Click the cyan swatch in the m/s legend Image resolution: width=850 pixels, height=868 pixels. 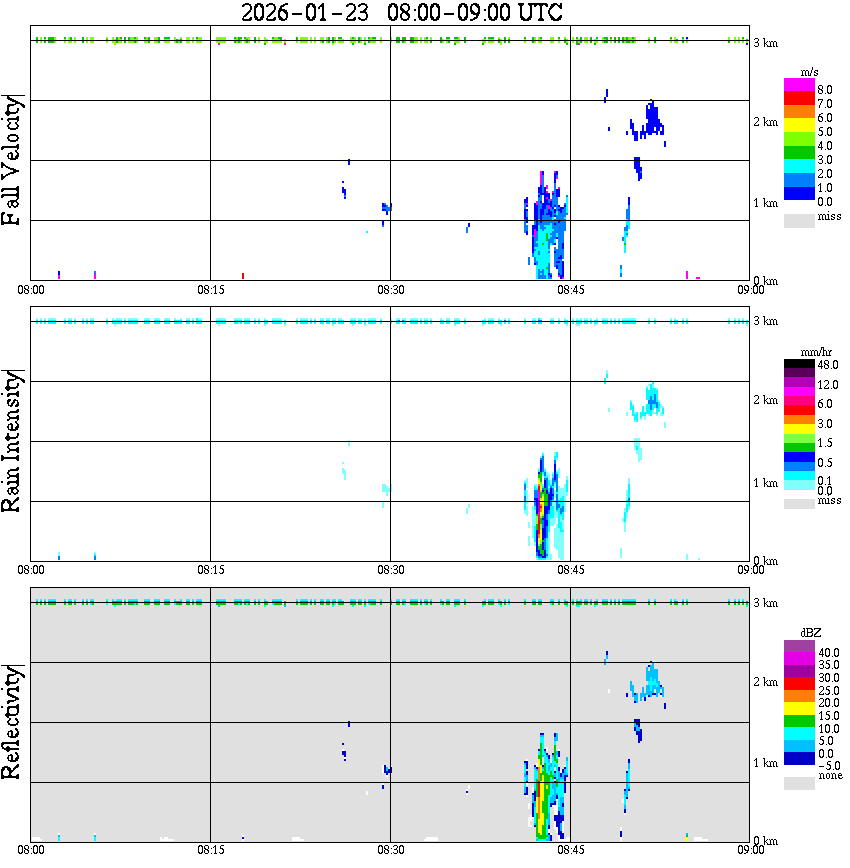[x=799, y=166]
